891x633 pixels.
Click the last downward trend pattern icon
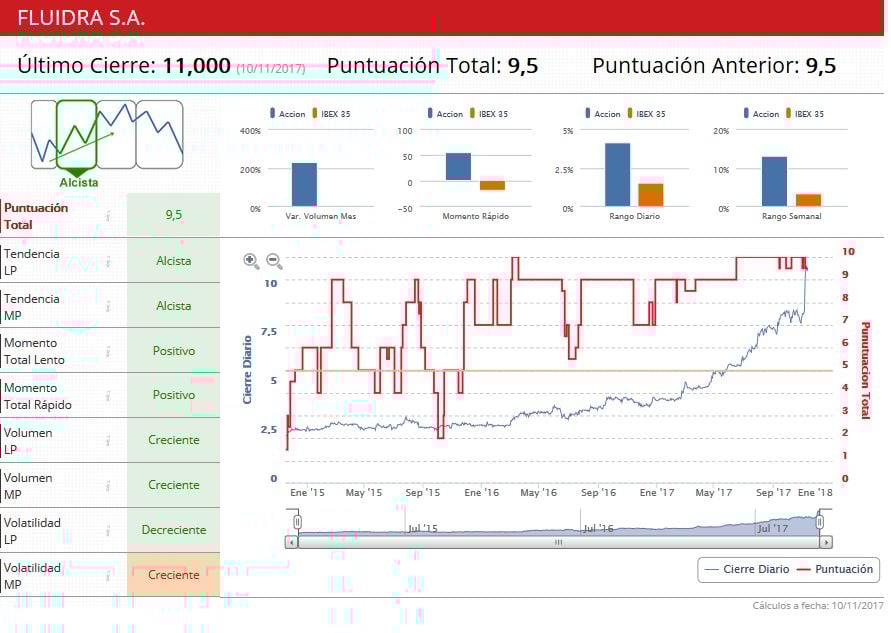pos(160,134)
